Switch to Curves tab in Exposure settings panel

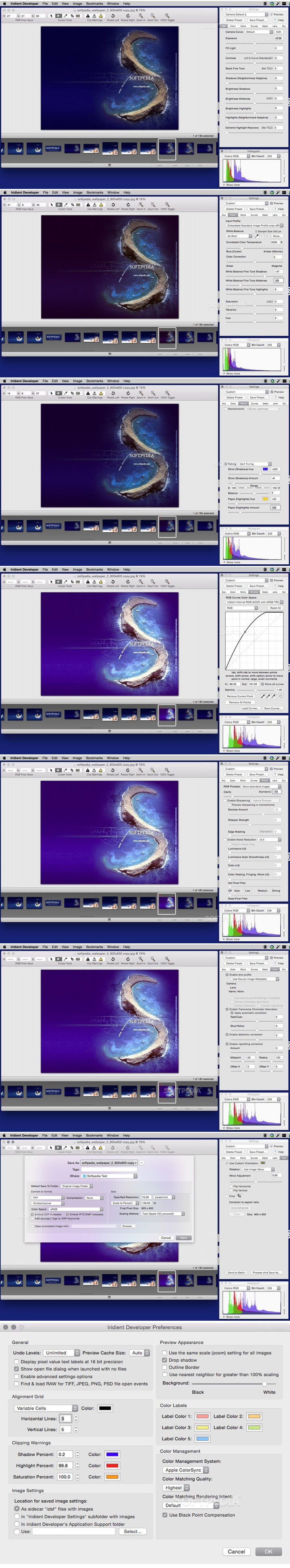(254, 26)
